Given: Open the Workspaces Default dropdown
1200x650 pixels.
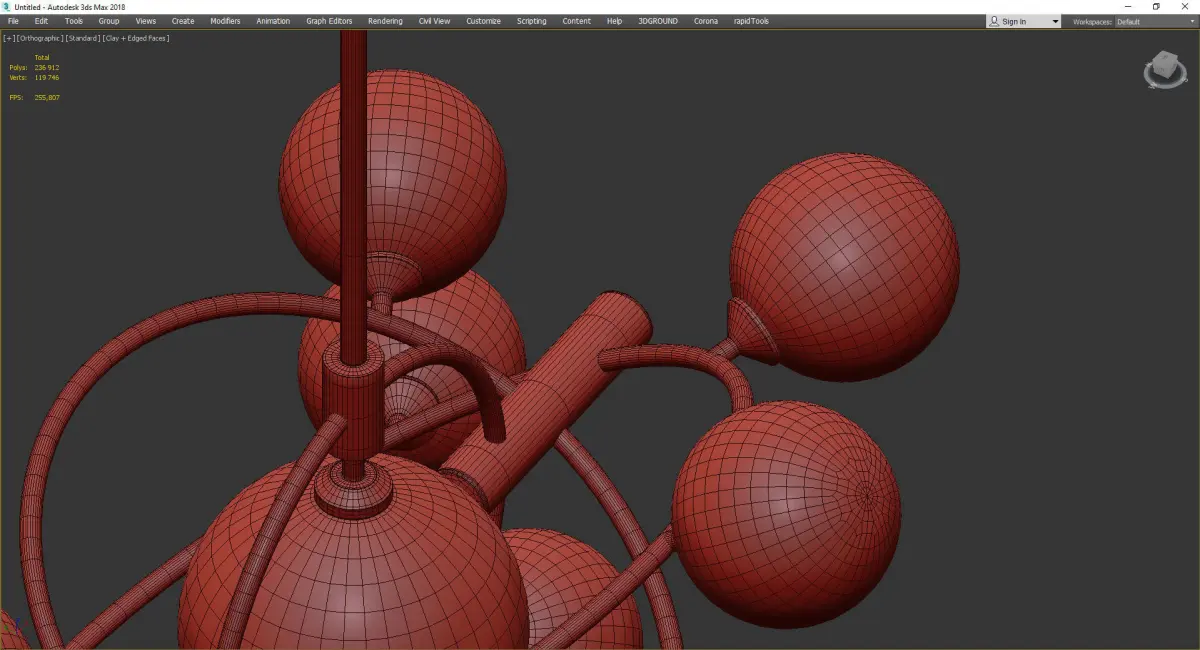Looking at the screenshot, I should [x=1154, y=21].
